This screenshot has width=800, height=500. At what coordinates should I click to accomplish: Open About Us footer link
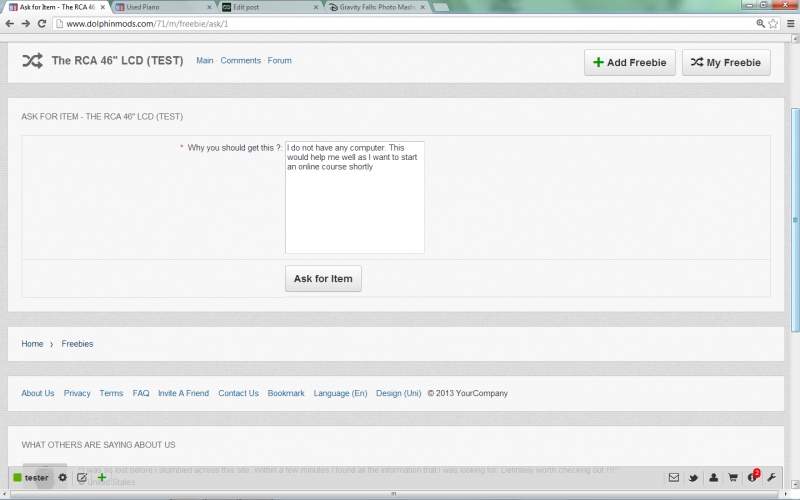point(38,393)
